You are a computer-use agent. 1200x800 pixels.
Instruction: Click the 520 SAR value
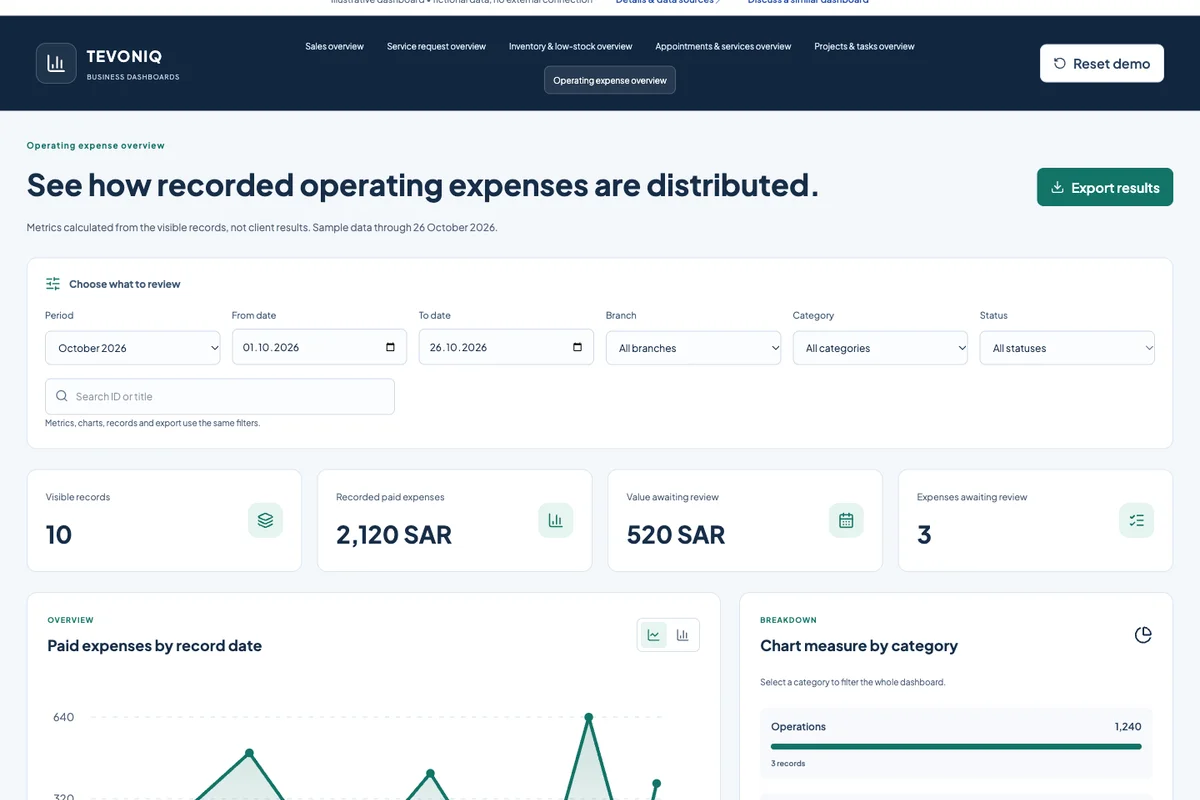pyautogui.click(x=676, y=535)
